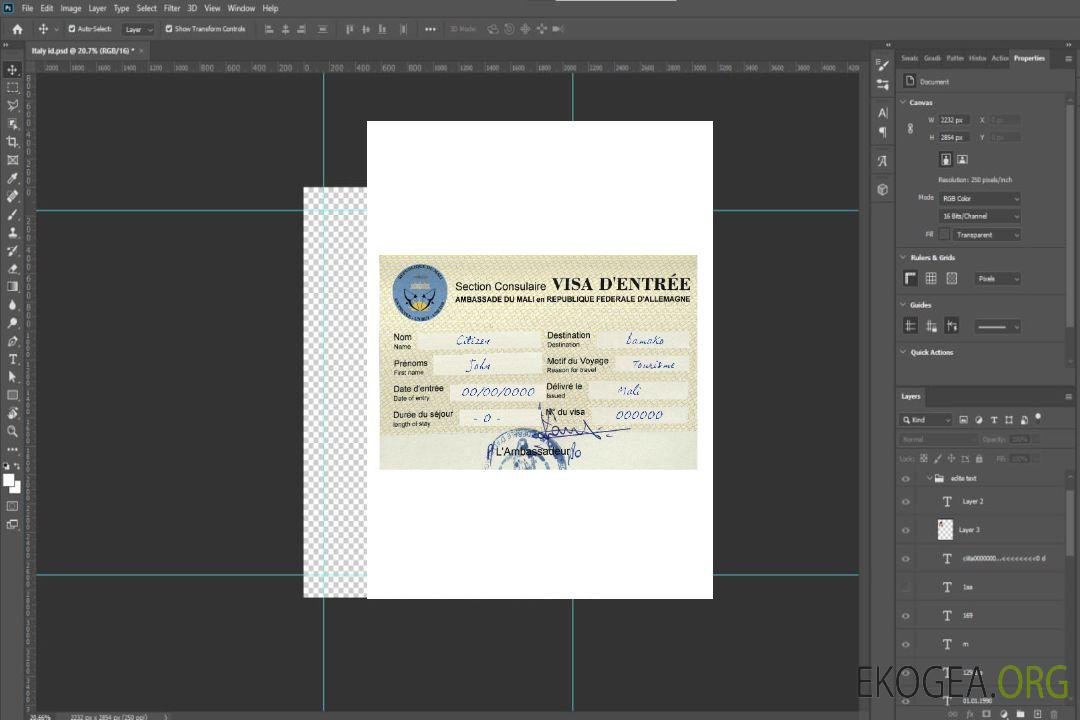The height and width of the screenshot is (720, 1080).
Task: Collapse the Rulers & Grids section
Action: click(904, 258)
